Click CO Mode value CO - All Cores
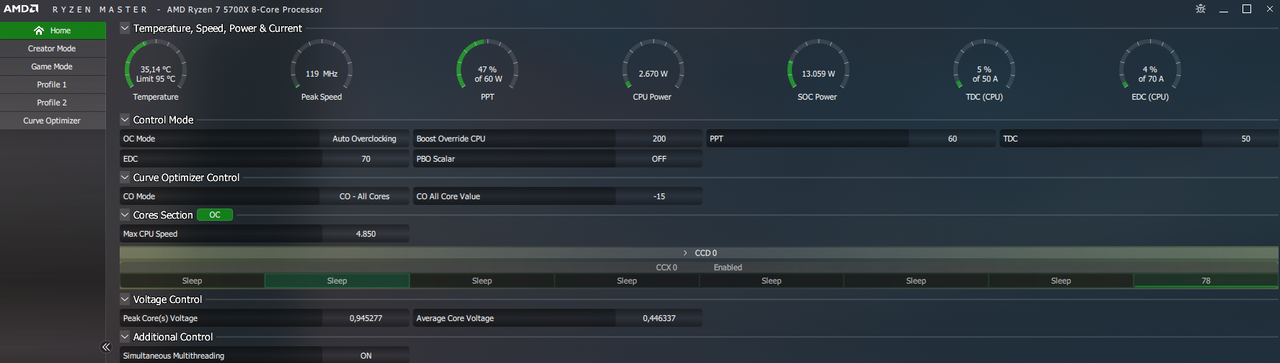Image resolution: width=1280 pixels, height=363 pixels. pyautogui.click(x=365, y=196)
